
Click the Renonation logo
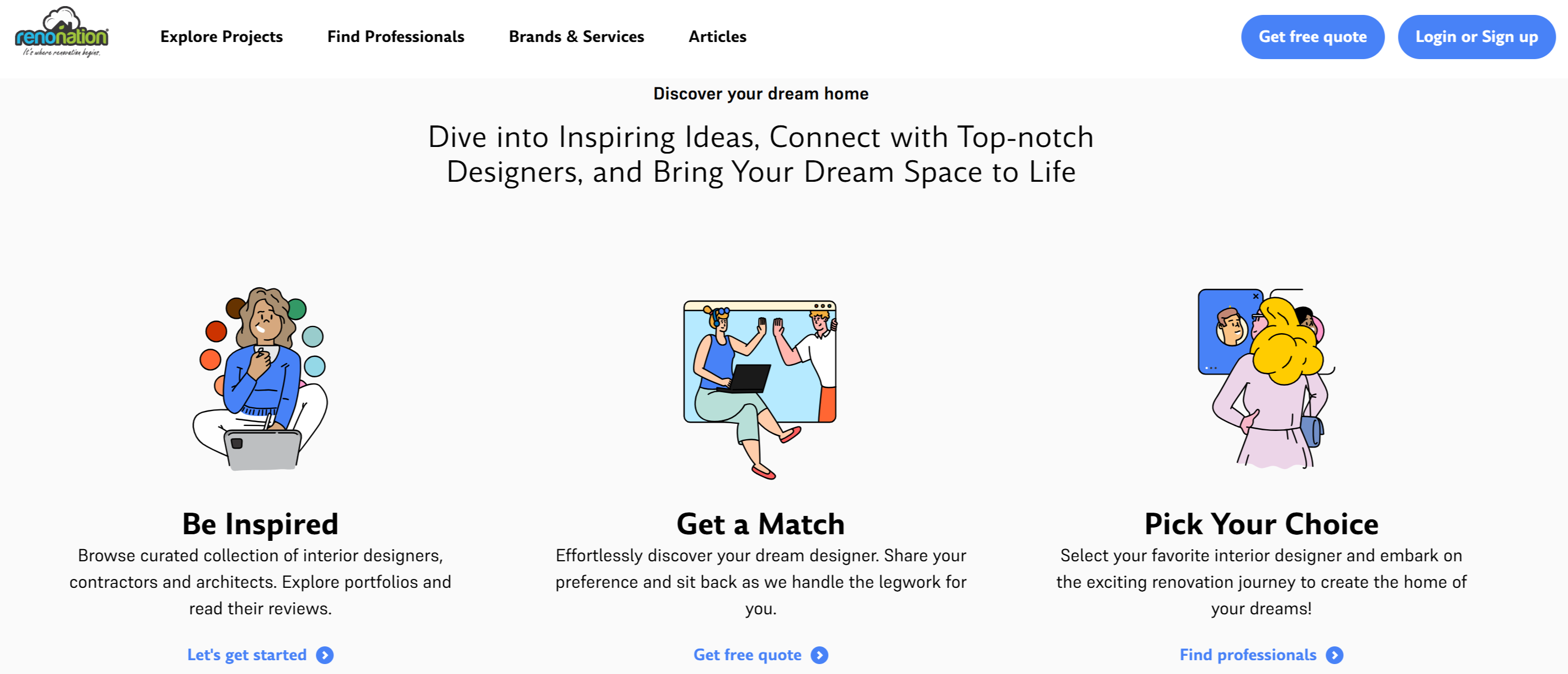(61, 34)
